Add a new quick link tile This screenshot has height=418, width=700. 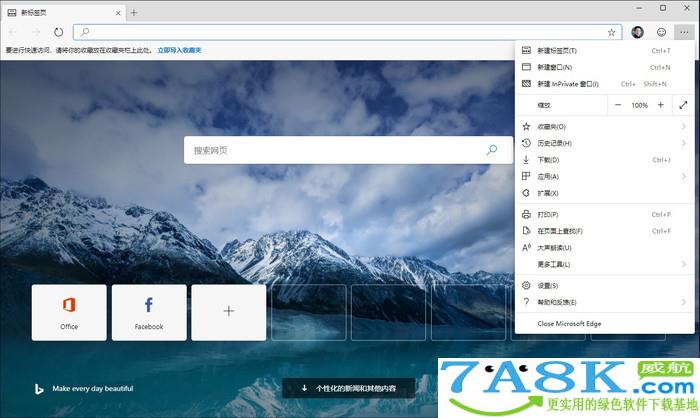(229, 313)
